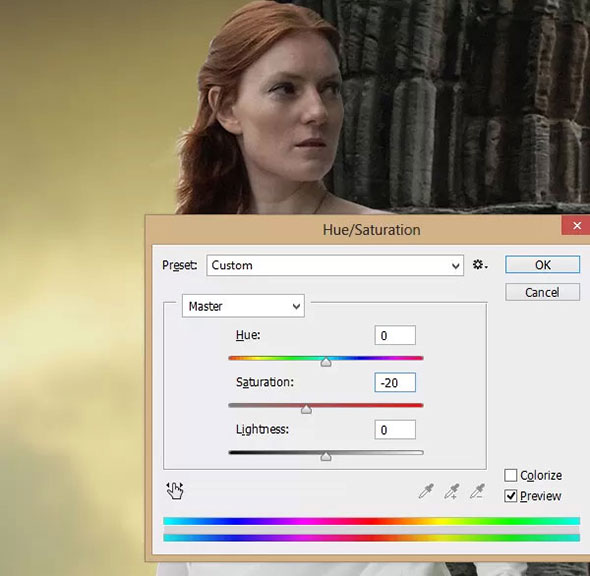Select the on-image adjustment hand tool
The height and width of the screenshot is (576, 590).
coord(175,491)
